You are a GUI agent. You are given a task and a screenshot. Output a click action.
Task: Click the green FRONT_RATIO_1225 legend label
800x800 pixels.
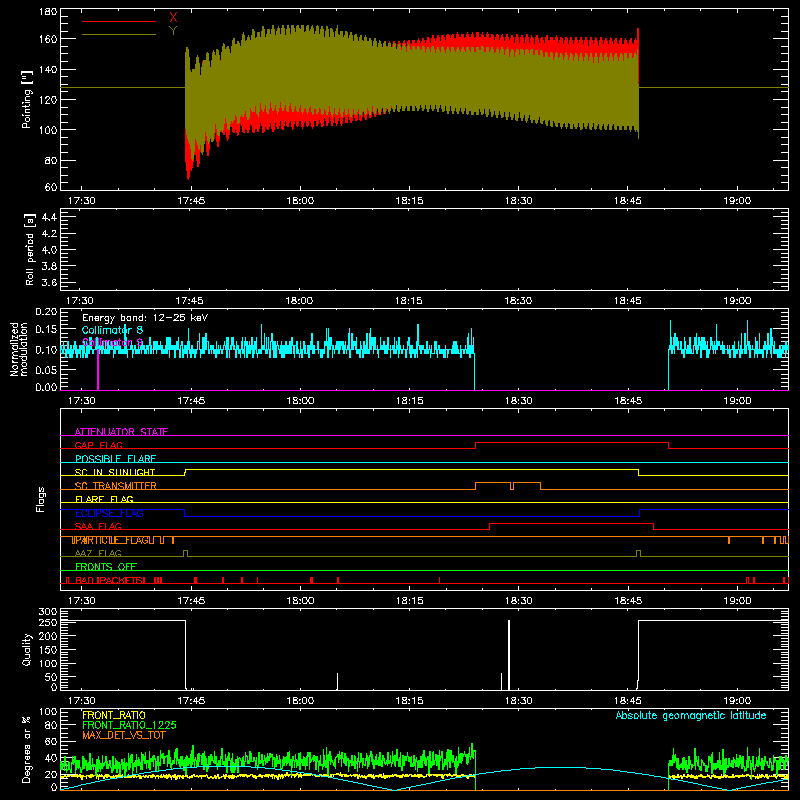point(130,725)
